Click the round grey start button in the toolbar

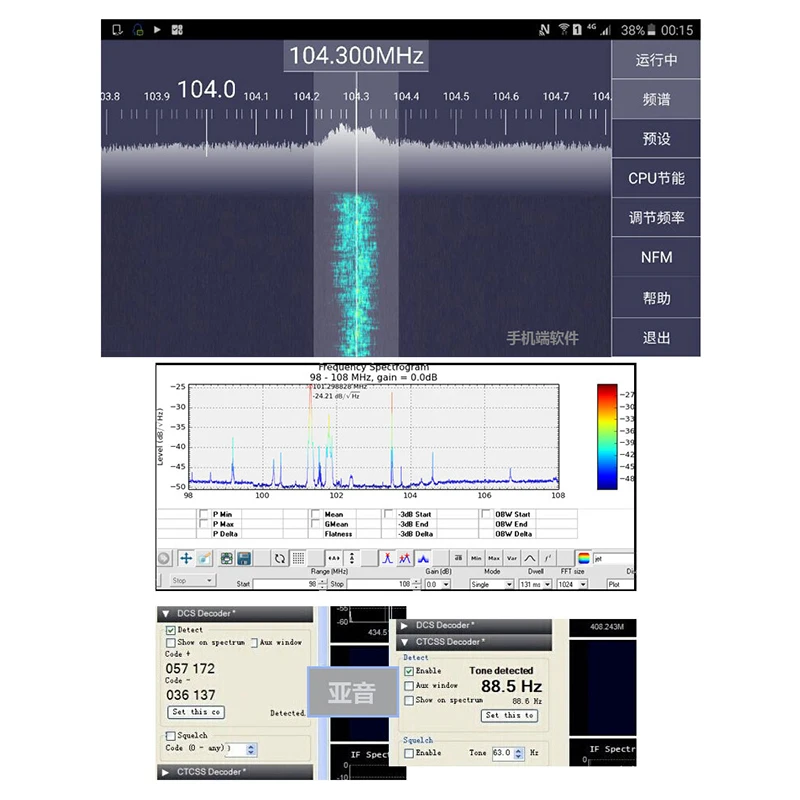tap(164, 558)
